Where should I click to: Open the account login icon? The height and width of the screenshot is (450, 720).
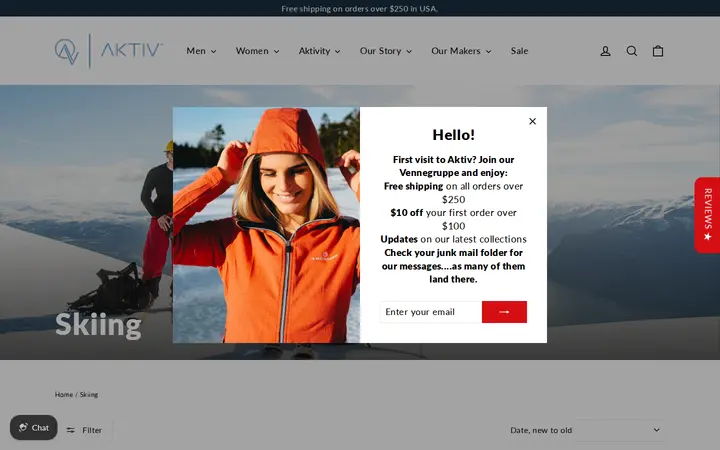coord(605,51)
